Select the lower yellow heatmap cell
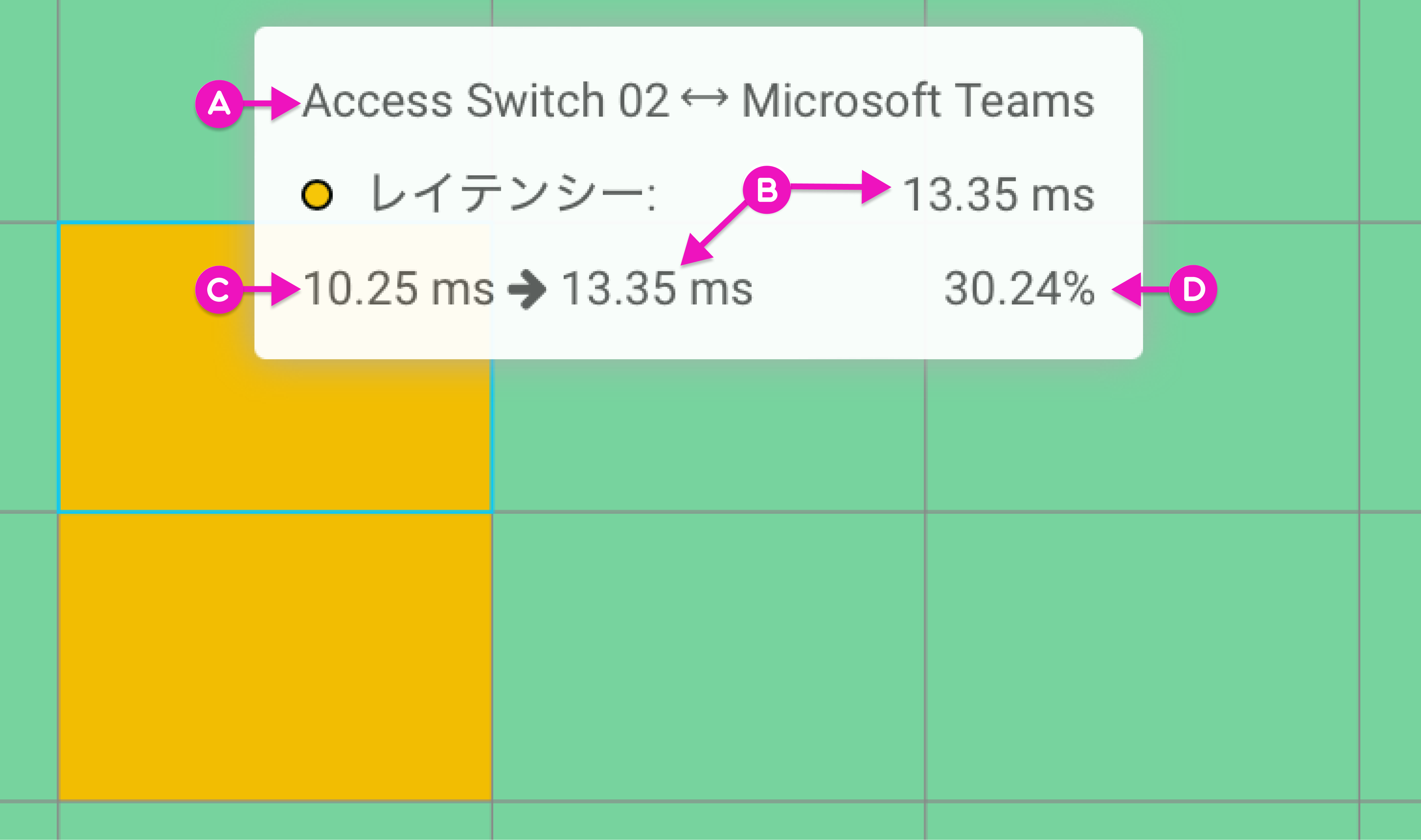 (x=275, y=657)
